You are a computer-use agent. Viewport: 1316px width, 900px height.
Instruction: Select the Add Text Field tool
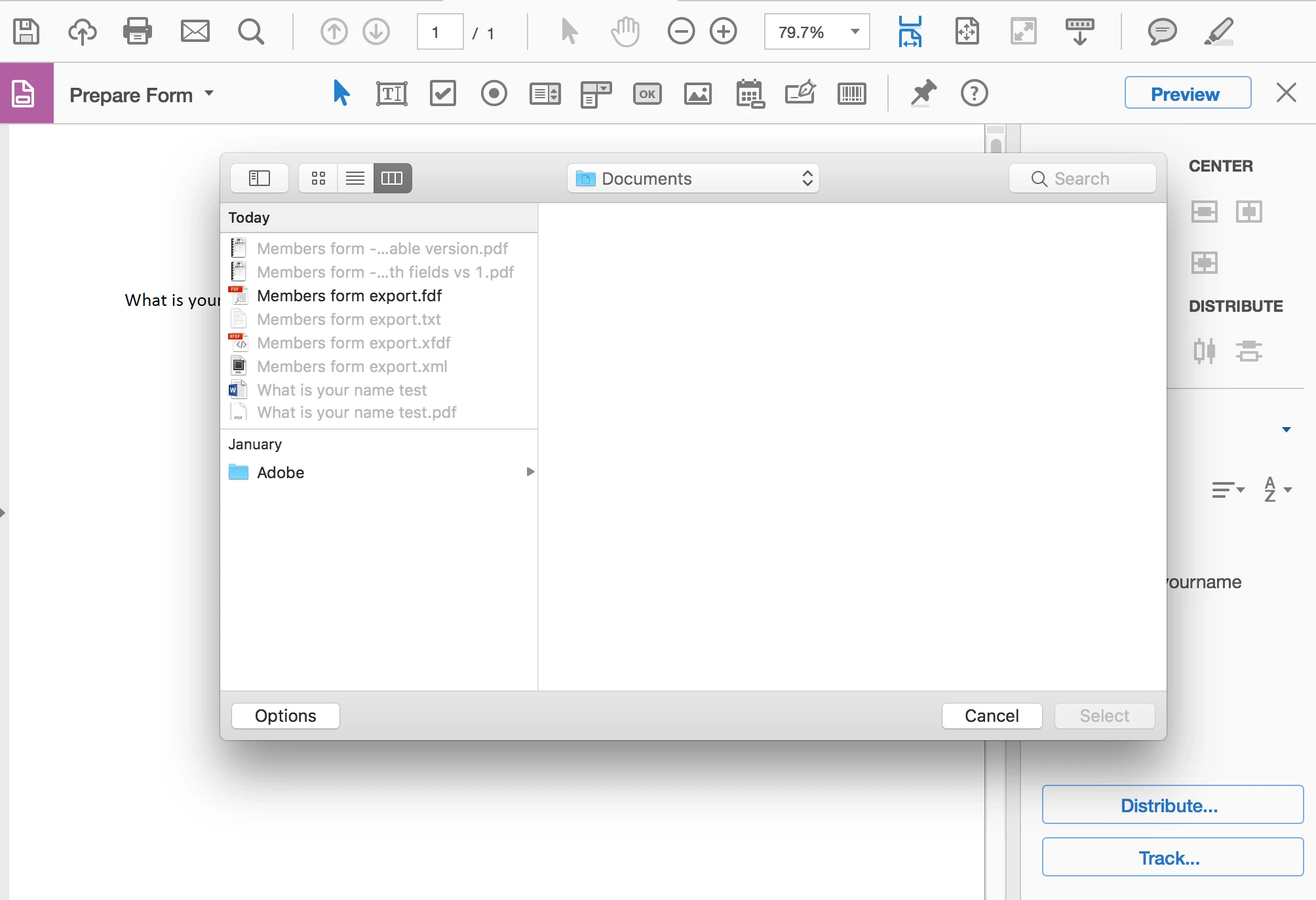(391, 94)
